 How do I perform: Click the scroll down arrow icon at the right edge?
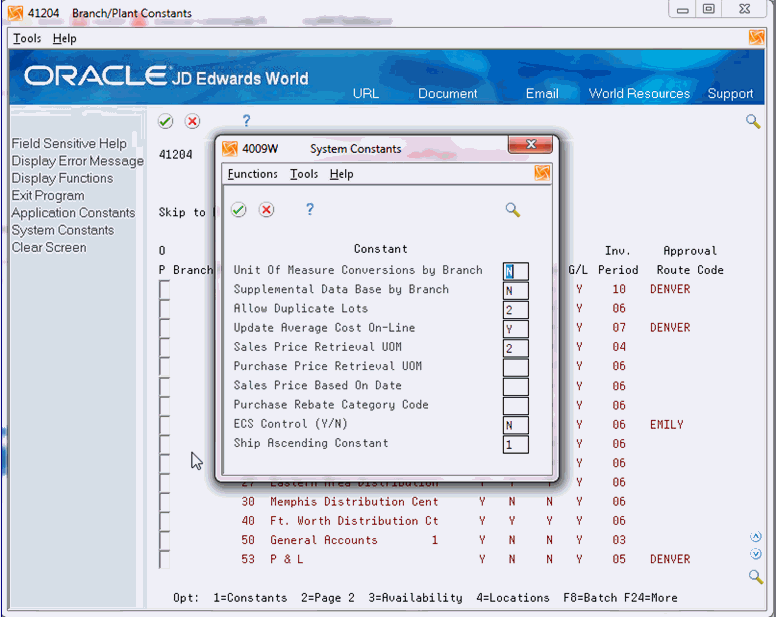click(x=756, y=554)
